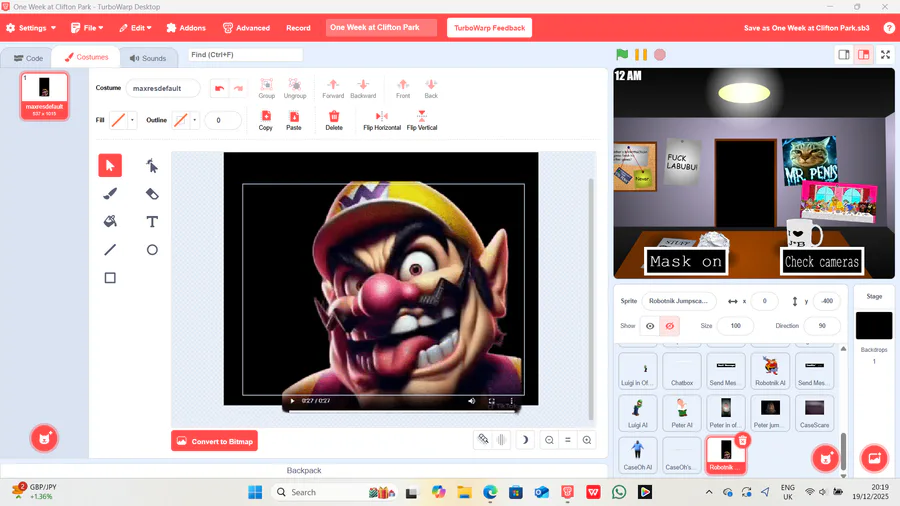Image resolution: width=900 pixels, height=506 pixels.
Task: Select the Circle tool
Action: point(152,250)
